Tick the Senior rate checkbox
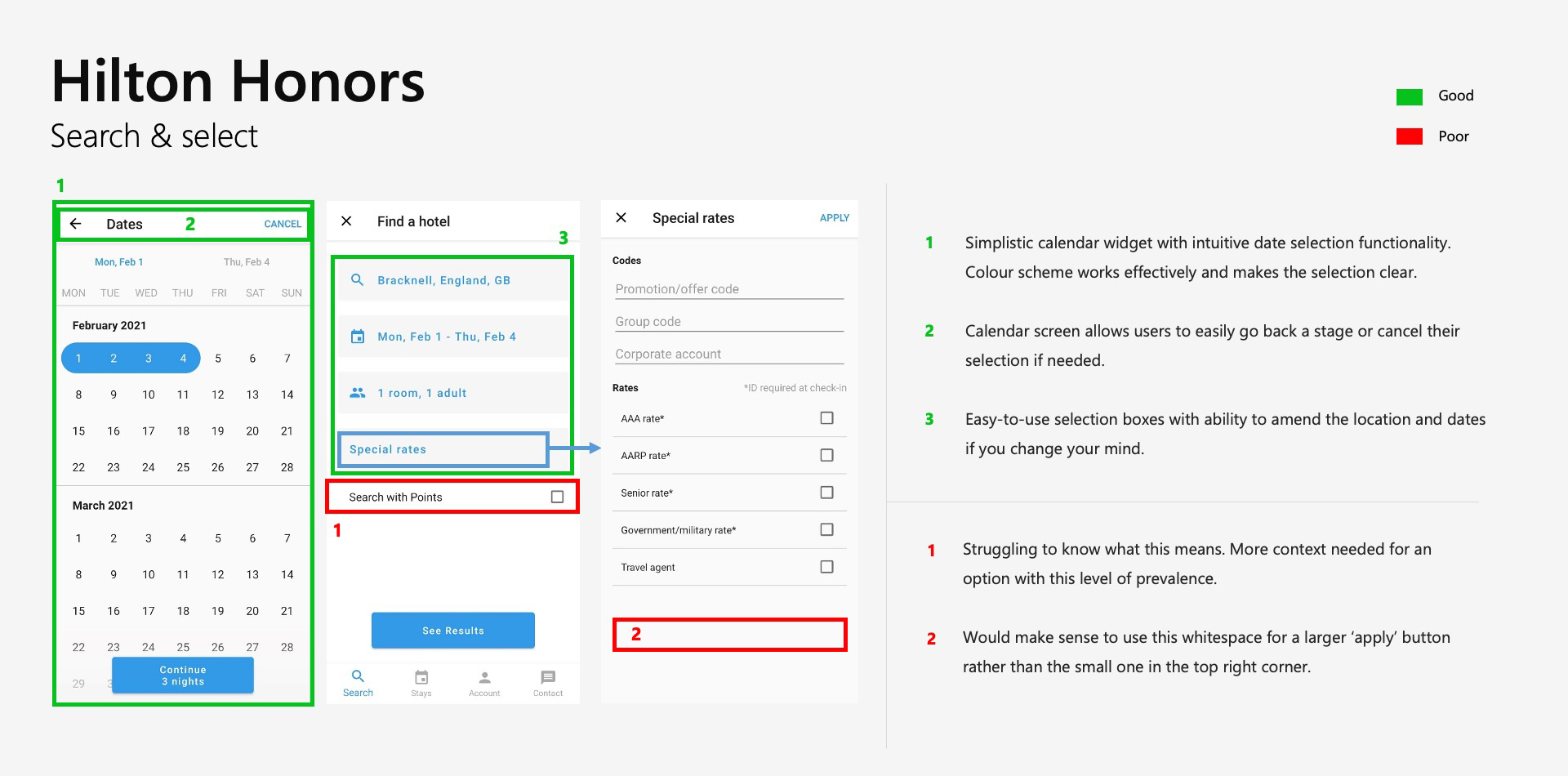 (x=826, y=493)
